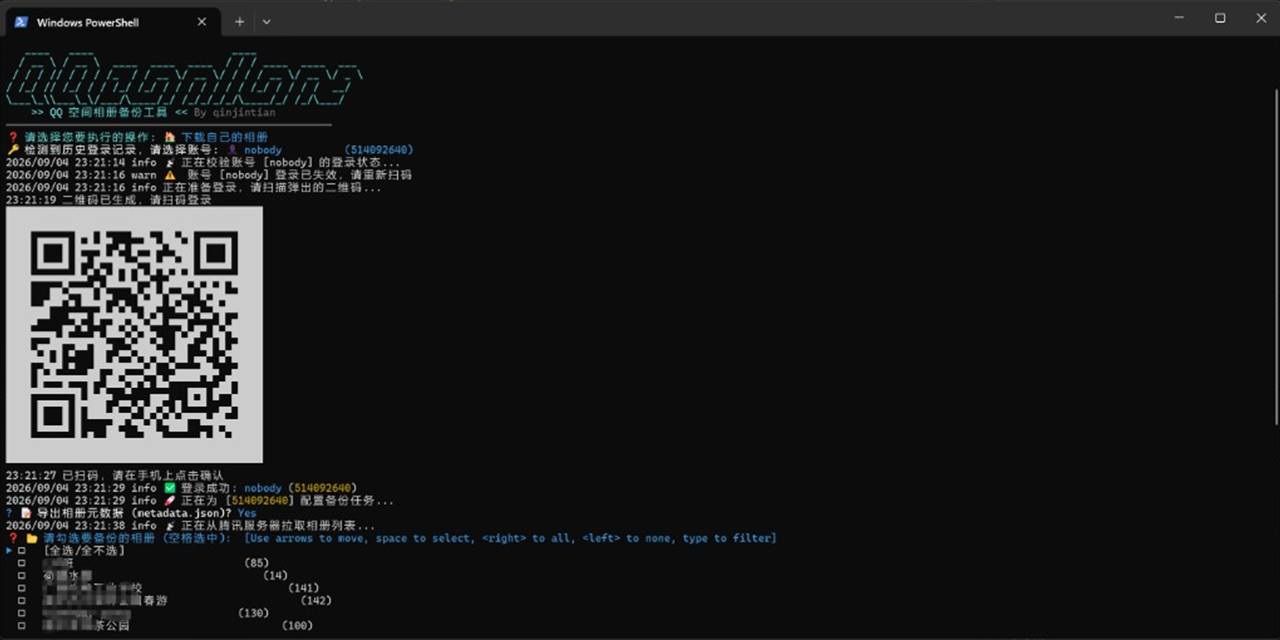Click the PowerShell icon in the tab
1280x640 pixels.
click(x=20, y=22)
